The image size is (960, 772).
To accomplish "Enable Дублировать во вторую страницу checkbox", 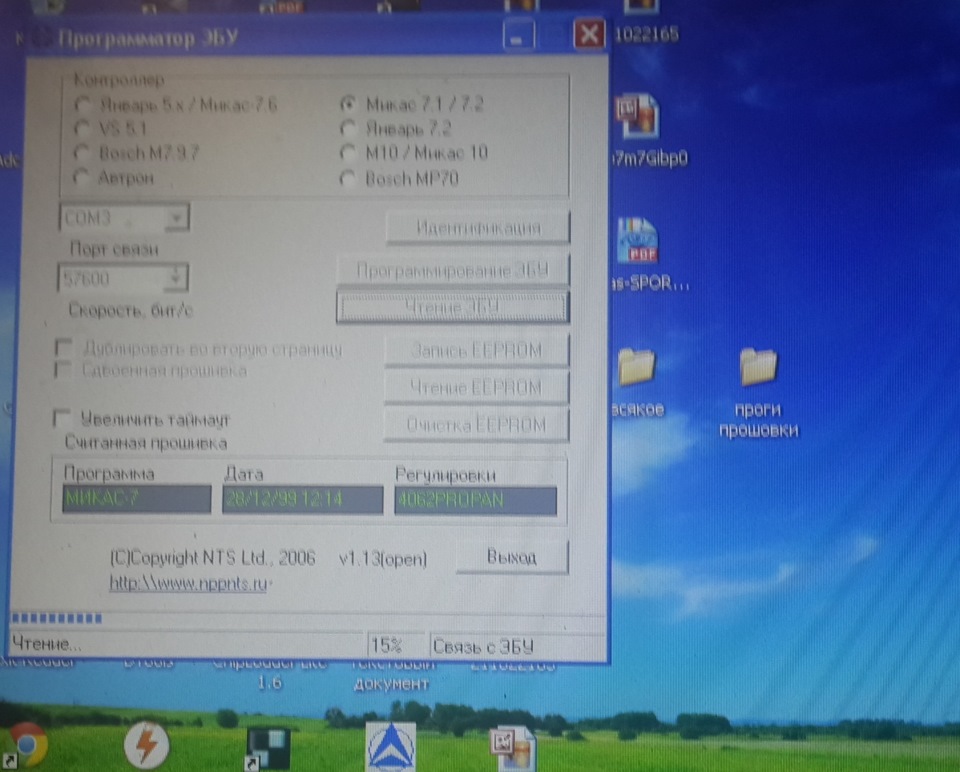I will pos(63,348).
